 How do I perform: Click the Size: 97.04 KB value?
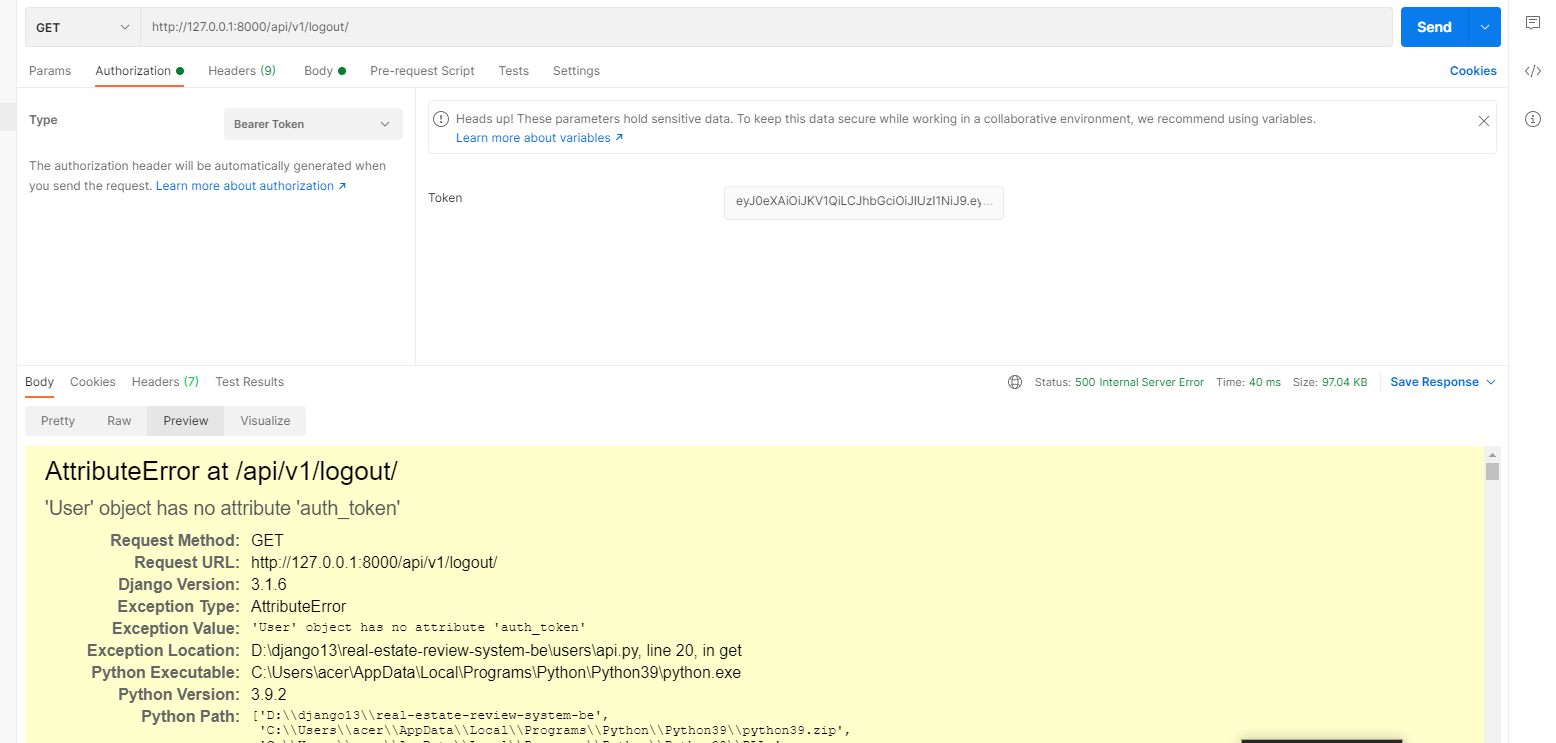tap(1344, 382)
